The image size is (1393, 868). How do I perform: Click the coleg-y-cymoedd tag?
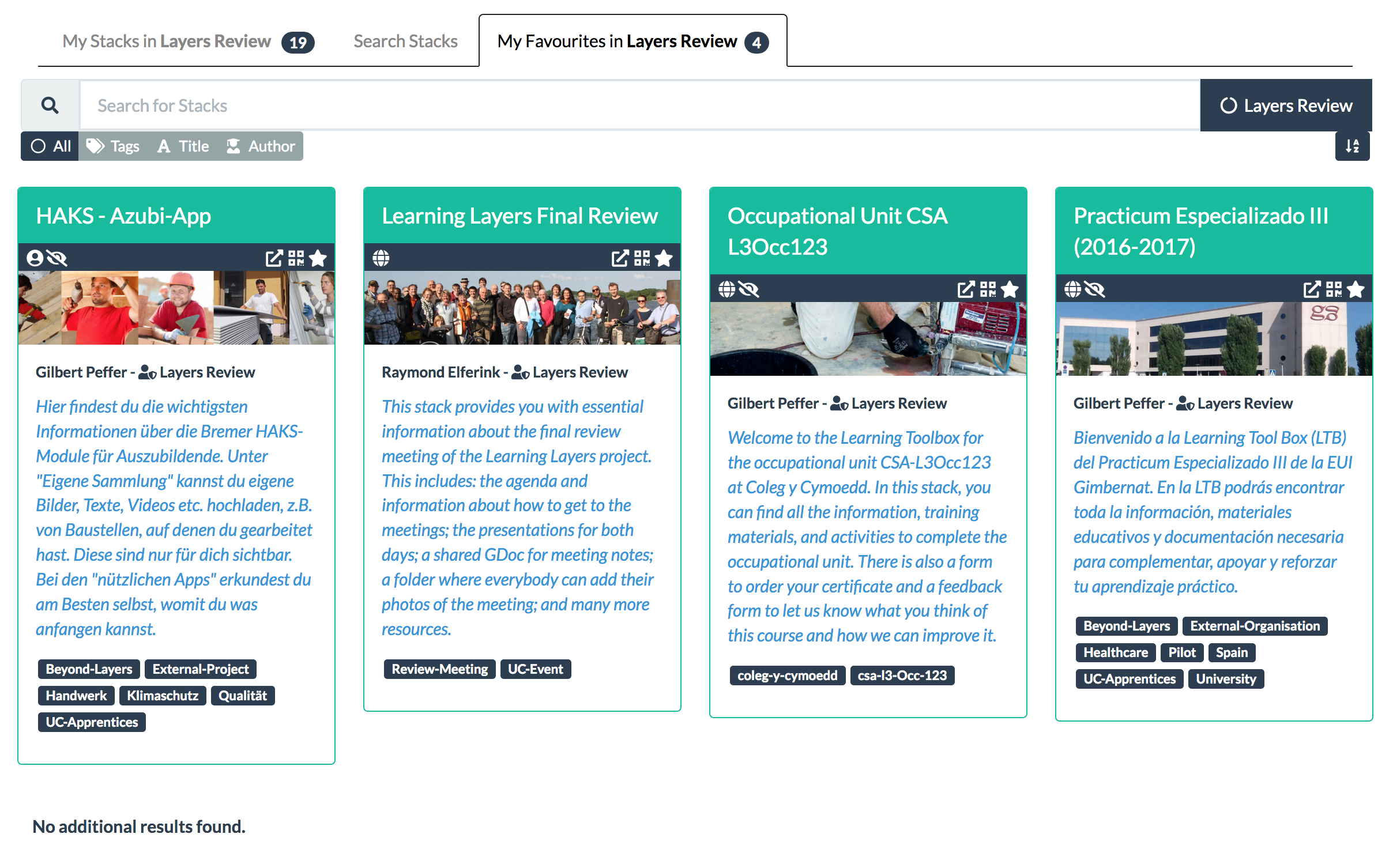coord(788,675)
